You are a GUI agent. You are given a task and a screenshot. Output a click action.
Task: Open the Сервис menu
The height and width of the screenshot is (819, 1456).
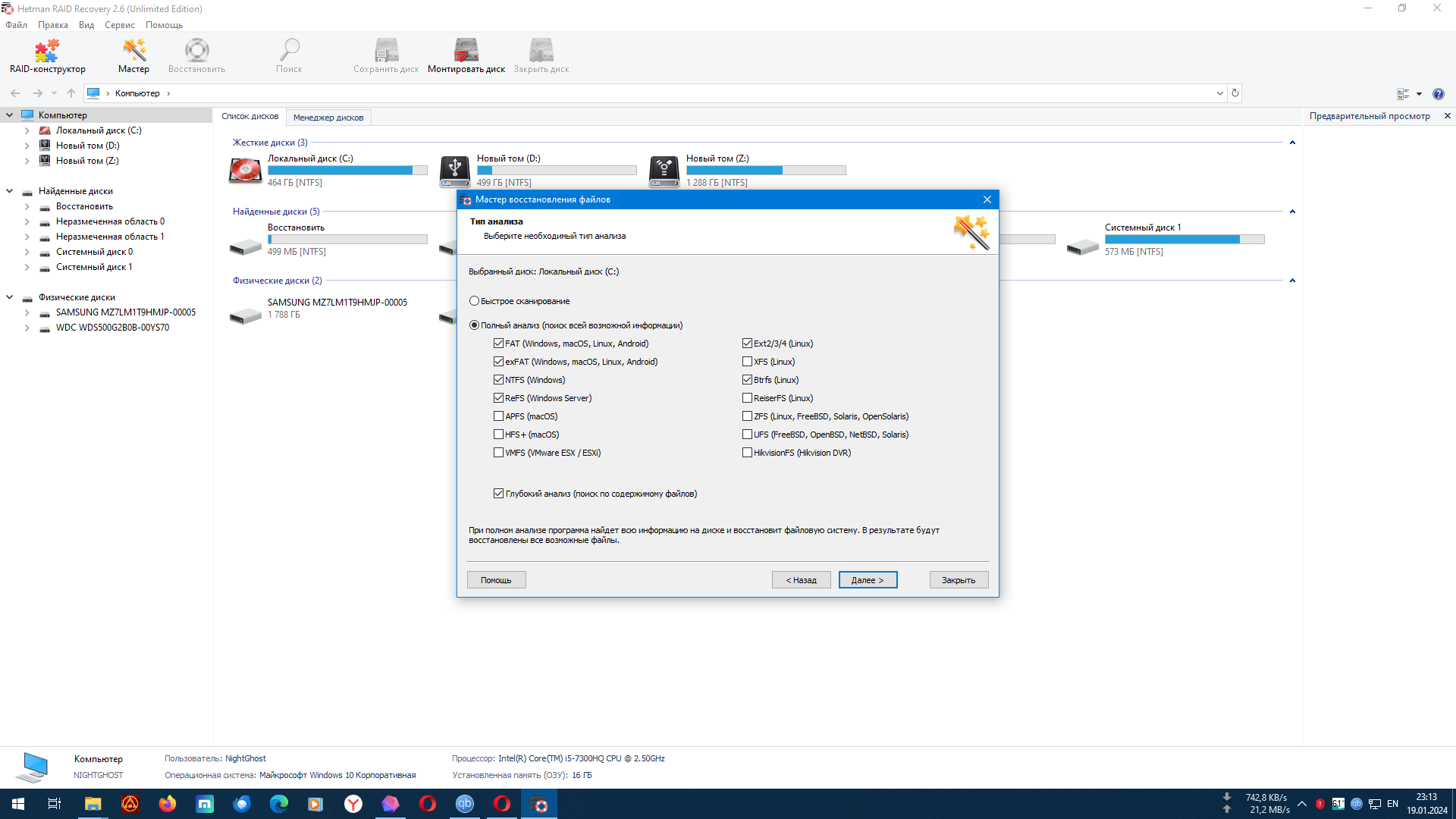pos(119,25)
